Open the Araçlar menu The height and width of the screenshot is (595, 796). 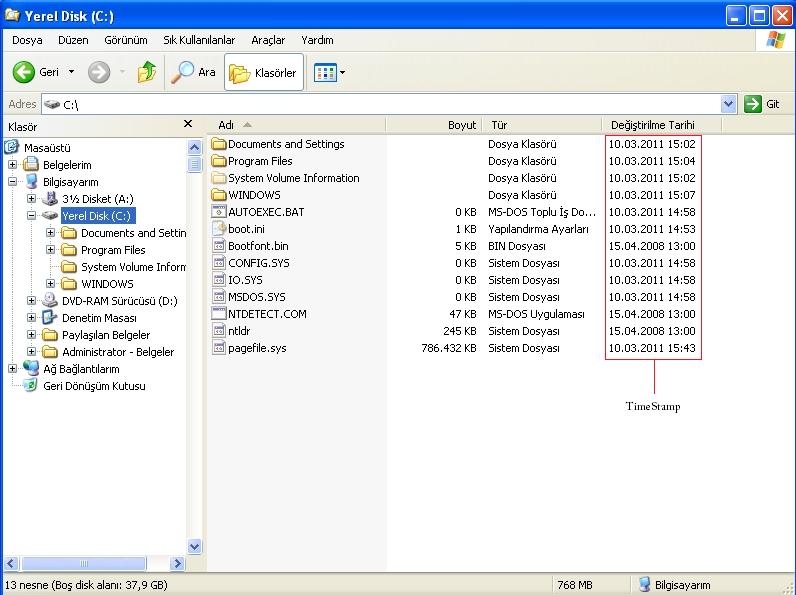(268, 40)
